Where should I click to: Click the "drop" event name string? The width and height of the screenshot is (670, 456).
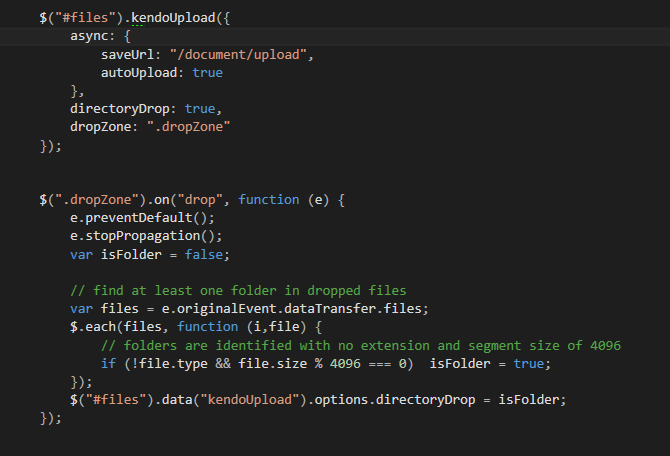coord(200,200)
